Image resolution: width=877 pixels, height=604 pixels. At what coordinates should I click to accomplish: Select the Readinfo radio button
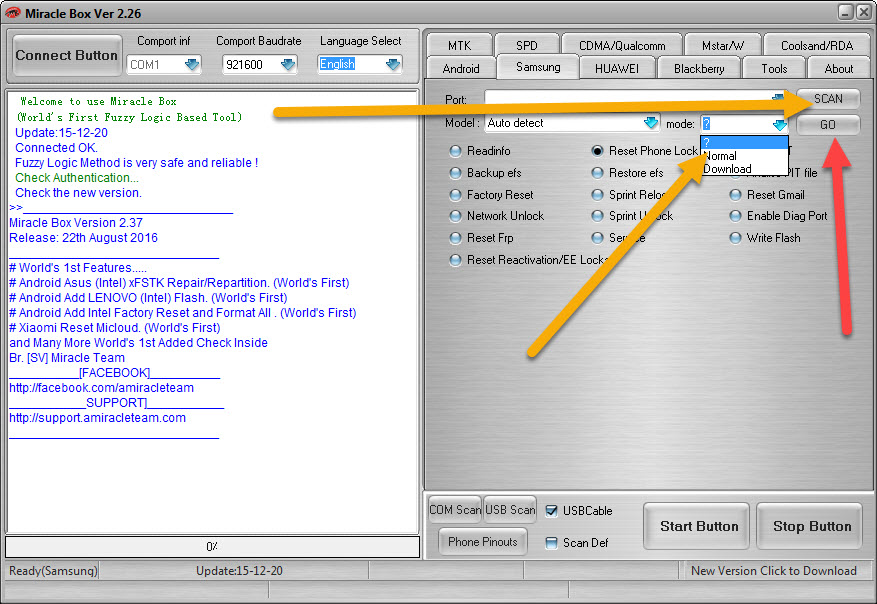(x=455, y=151)
